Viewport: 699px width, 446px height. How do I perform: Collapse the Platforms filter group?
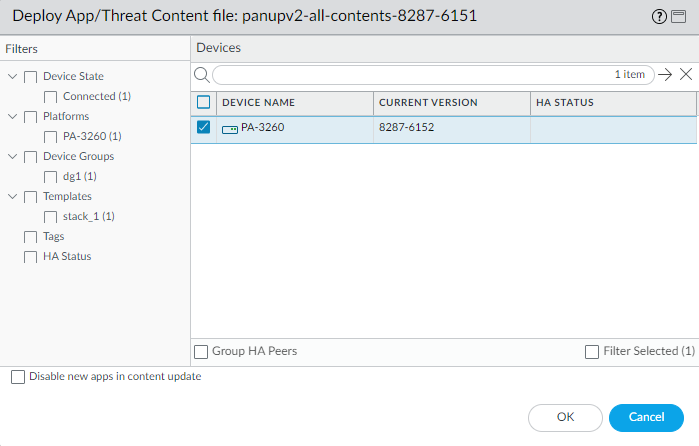point(12,117)
